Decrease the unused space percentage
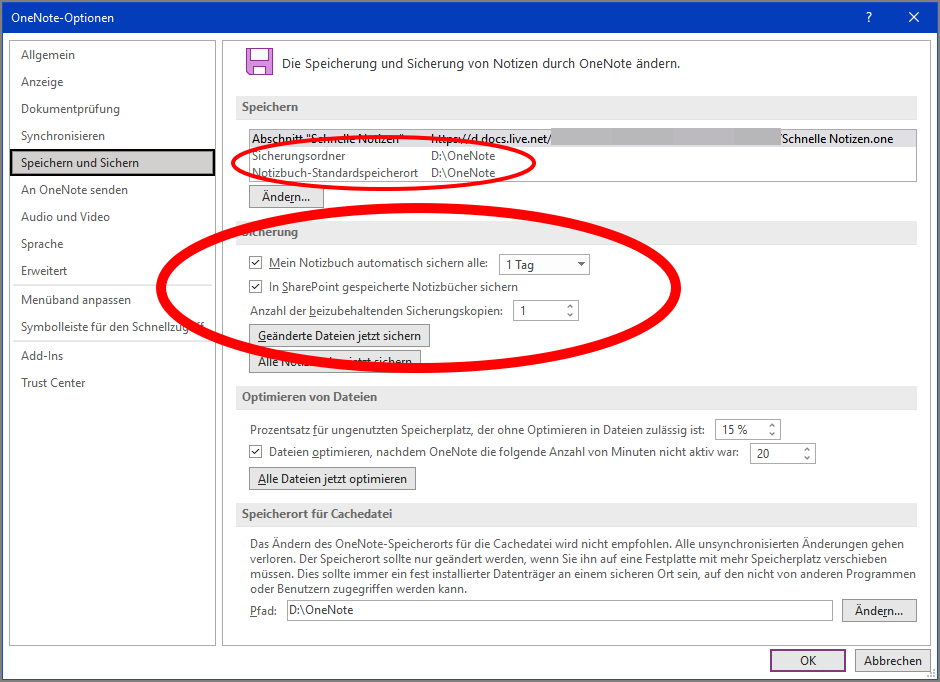Image resolution: width=940 pixels, height=682 pixels. (x=772, y=434)
